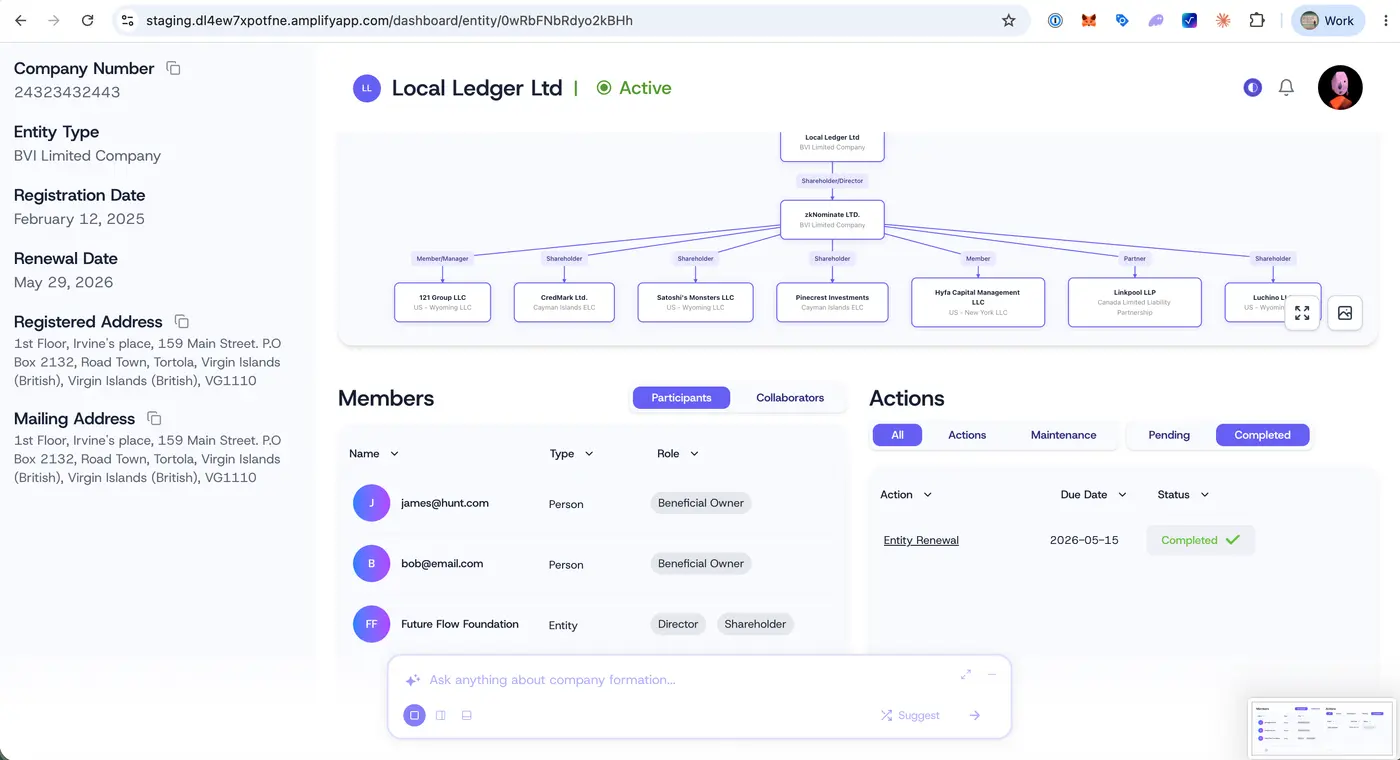Open the Role column dropdown

677,454
